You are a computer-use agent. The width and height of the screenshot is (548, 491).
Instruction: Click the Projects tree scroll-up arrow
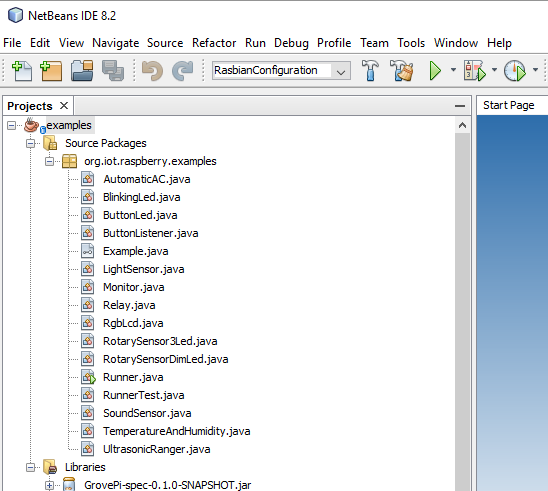click(x=462, y=125)
